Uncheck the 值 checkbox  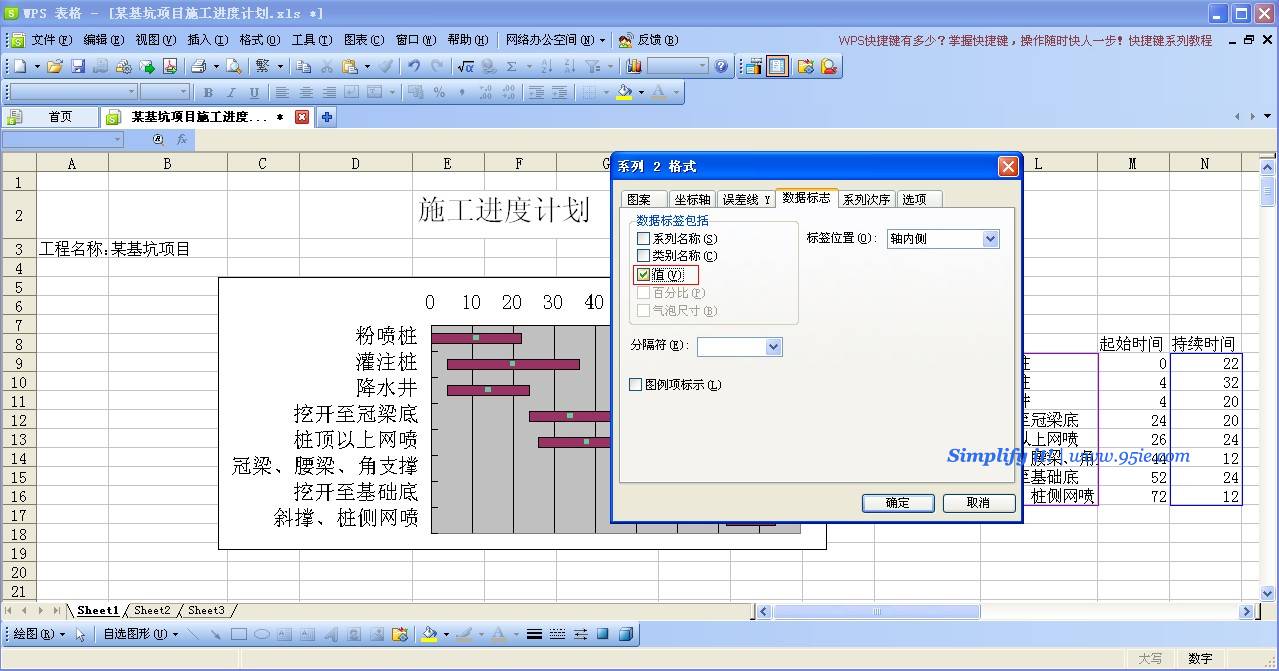tap(643, 275)
